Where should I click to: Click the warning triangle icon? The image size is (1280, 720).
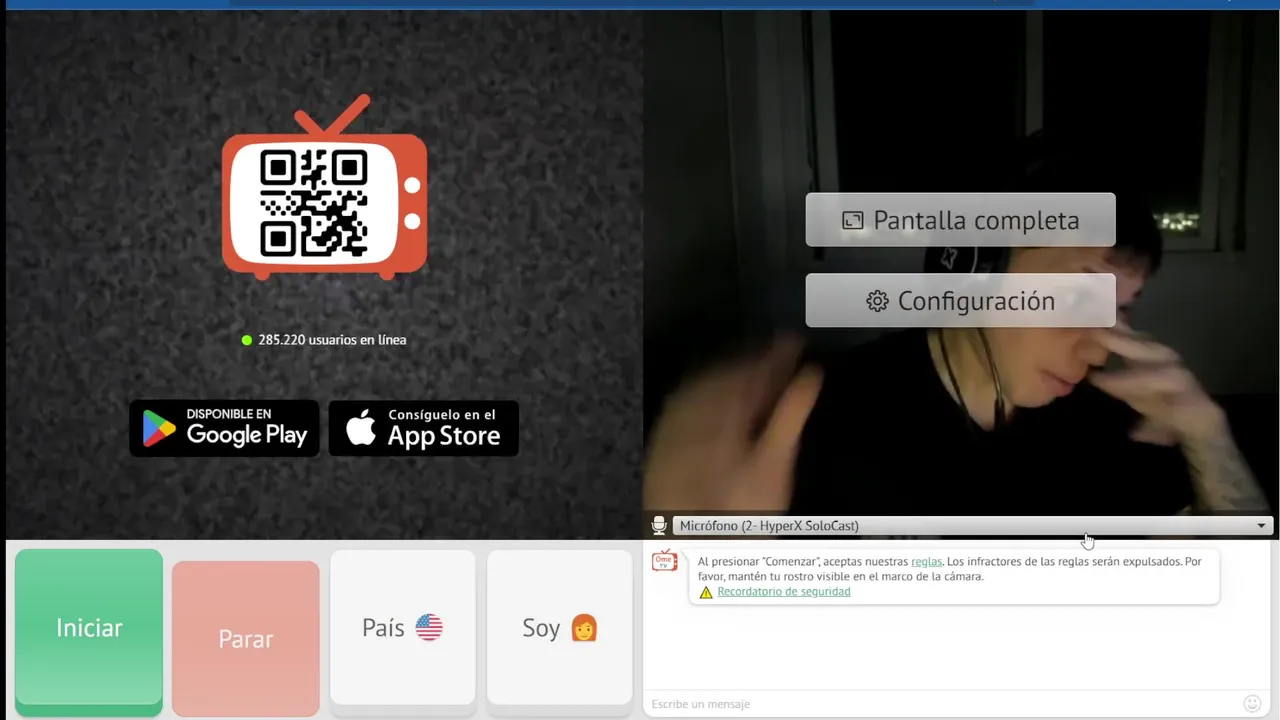coord(706,592)
